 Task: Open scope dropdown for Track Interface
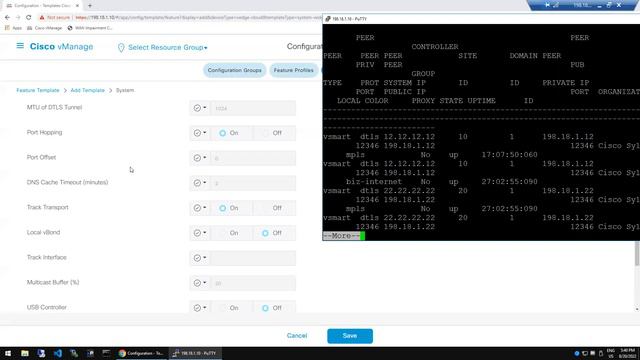200,258
